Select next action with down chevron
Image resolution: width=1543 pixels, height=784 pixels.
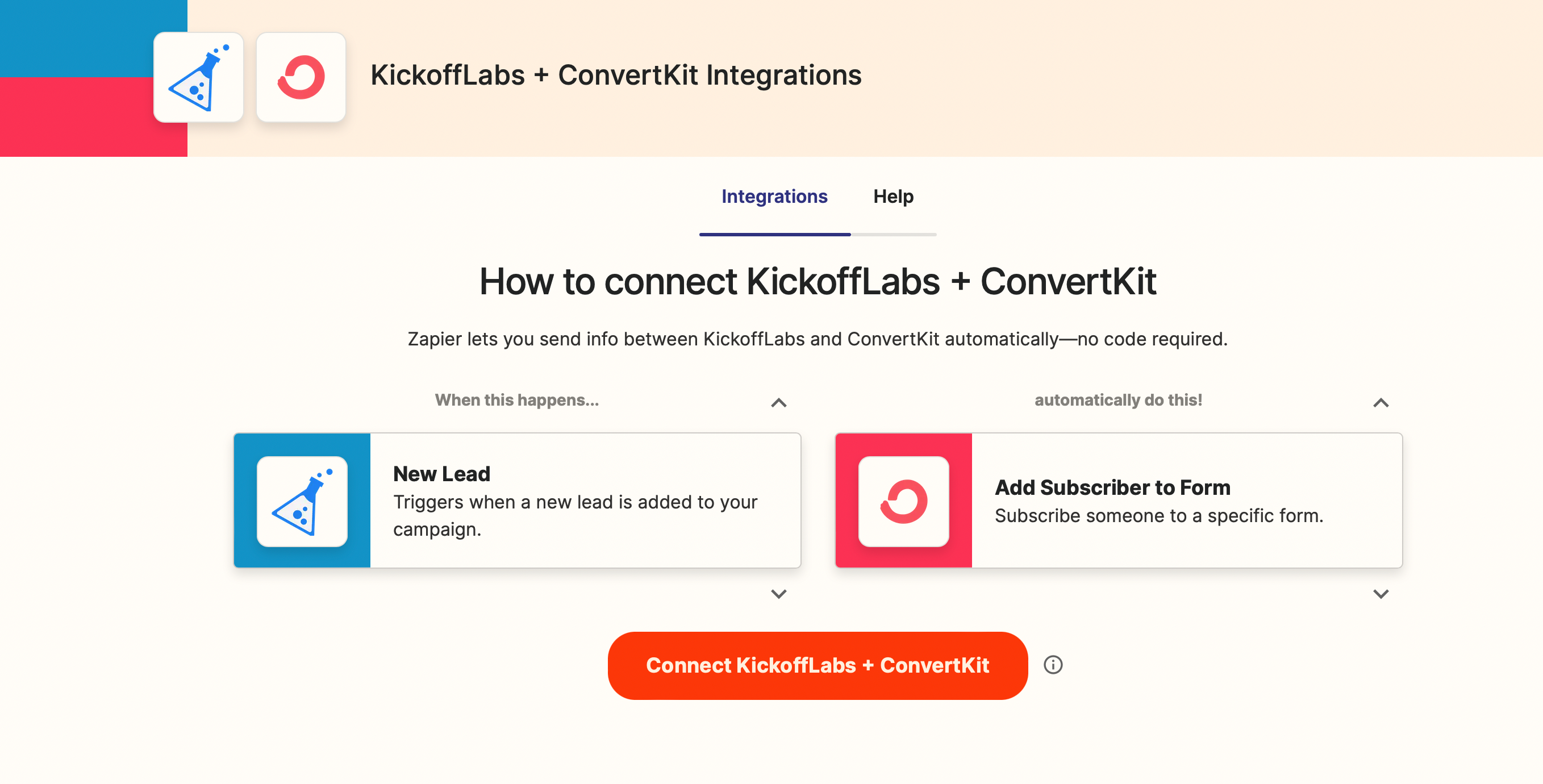[x=1380, y=594]
